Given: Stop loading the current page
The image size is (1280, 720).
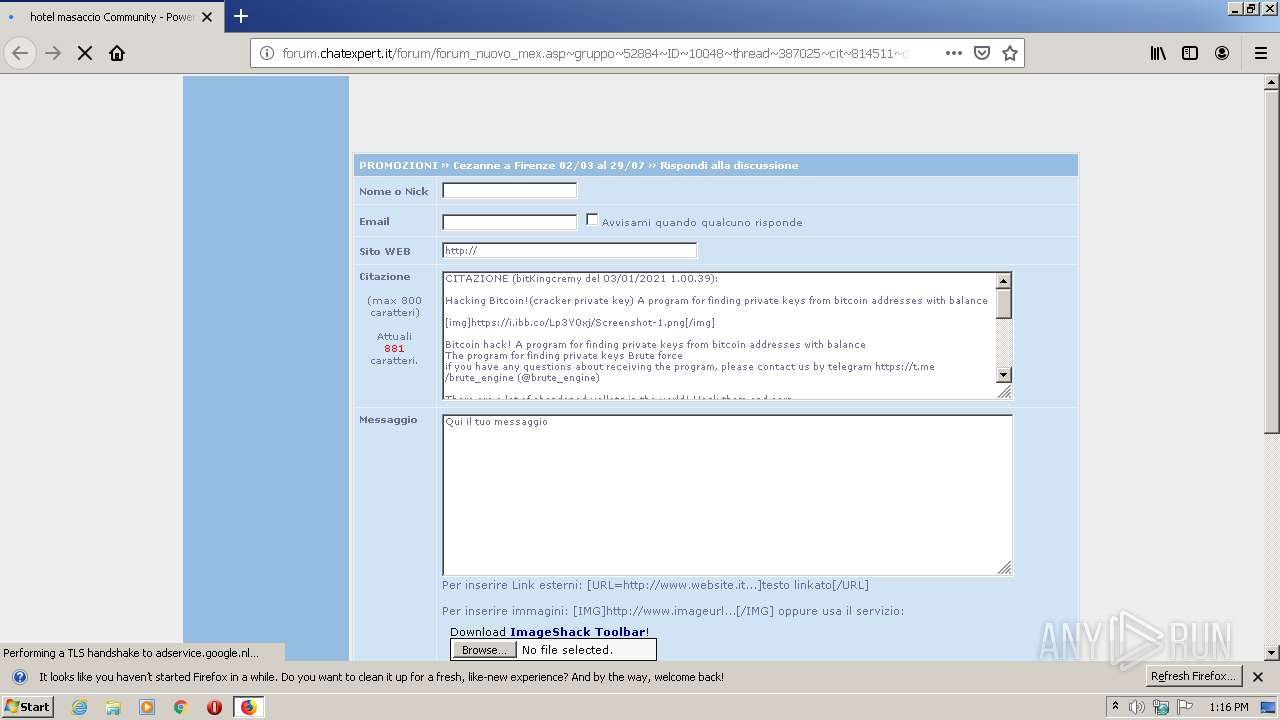Looking at the screenshot, I should pyautogui.click(x=85, y=53).
